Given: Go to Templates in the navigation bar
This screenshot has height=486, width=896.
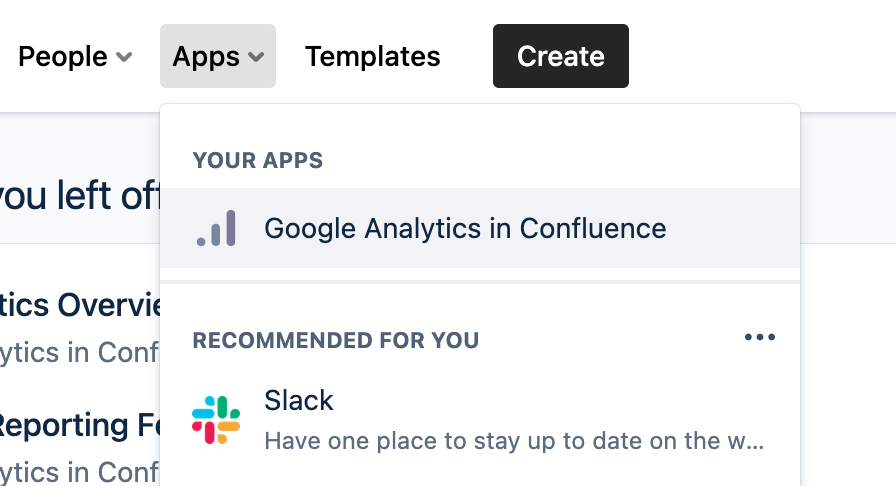Looking at the screenshot, I should [x=372, y=57].
